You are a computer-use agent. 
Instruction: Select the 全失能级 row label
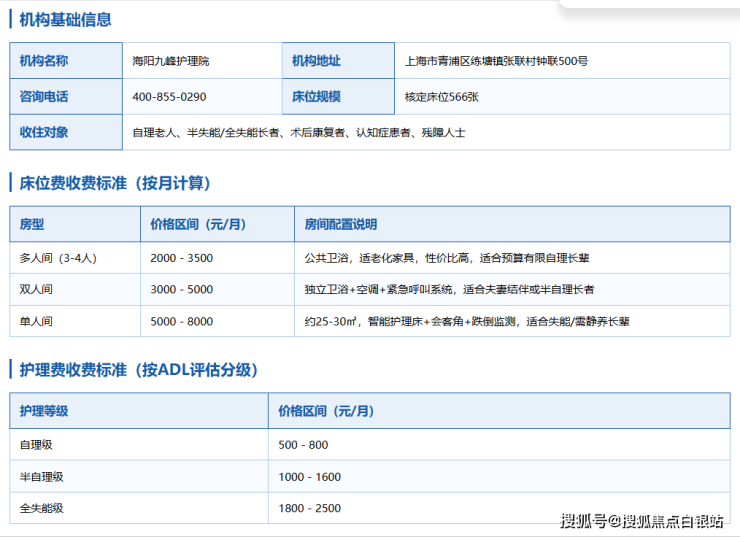tap(42, 508)
